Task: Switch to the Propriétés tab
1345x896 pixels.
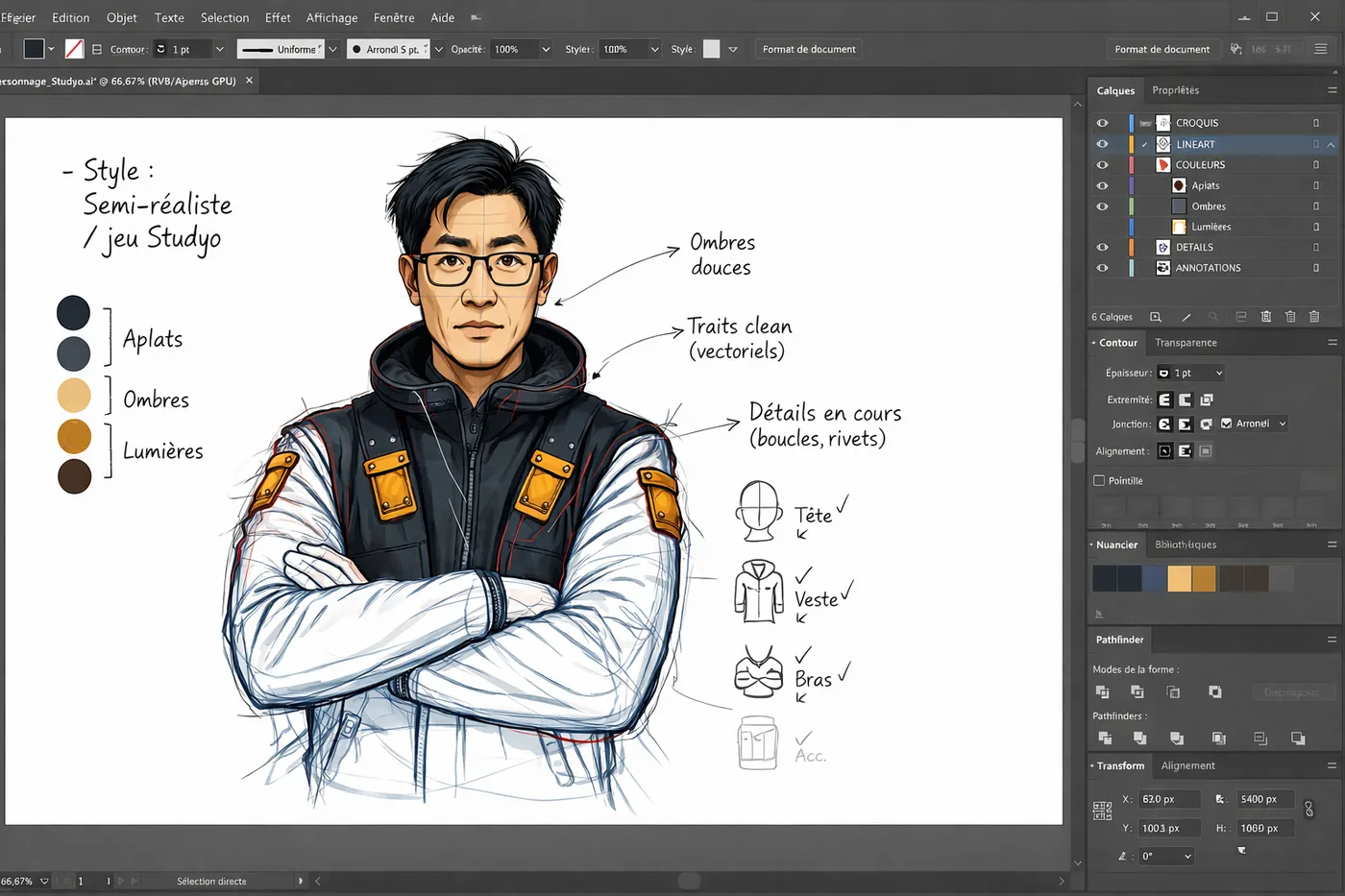Action: pyautogui.click(x=1176, y=90)
